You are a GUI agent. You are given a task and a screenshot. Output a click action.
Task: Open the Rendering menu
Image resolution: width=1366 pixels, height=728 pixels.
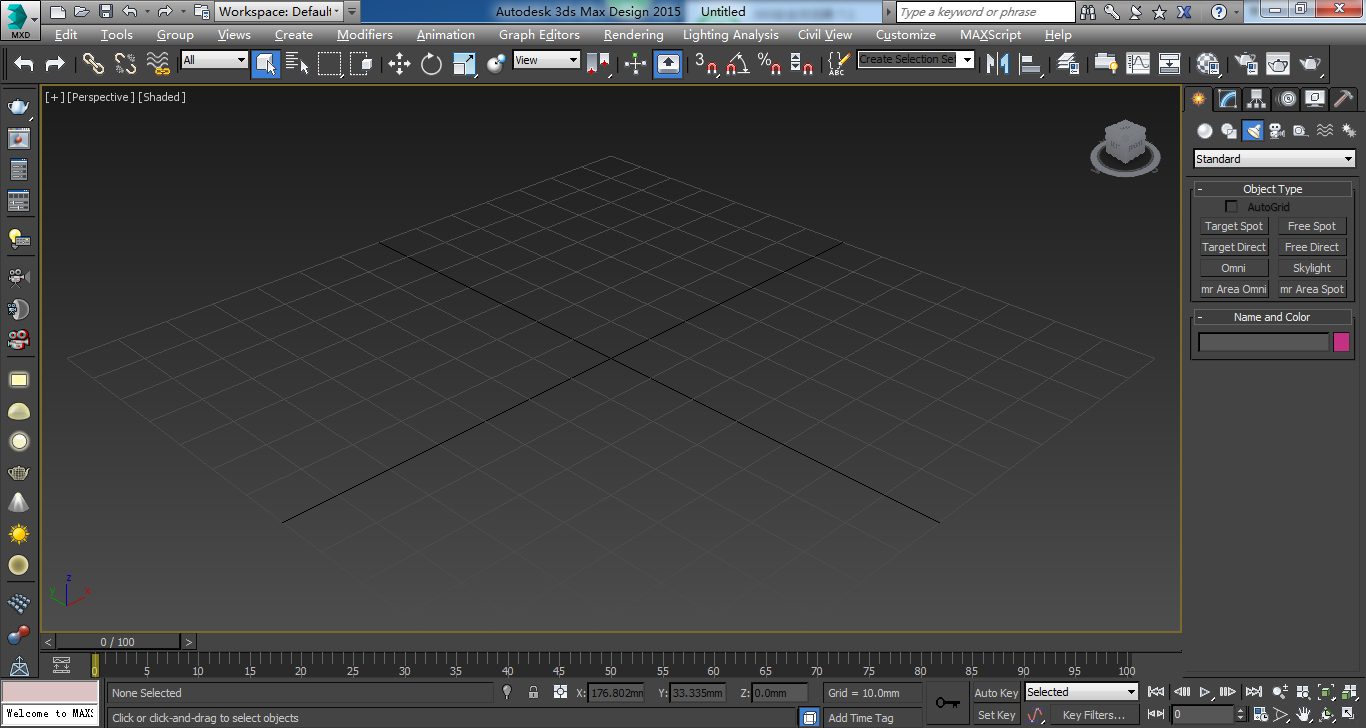click(x=632, y=34)
